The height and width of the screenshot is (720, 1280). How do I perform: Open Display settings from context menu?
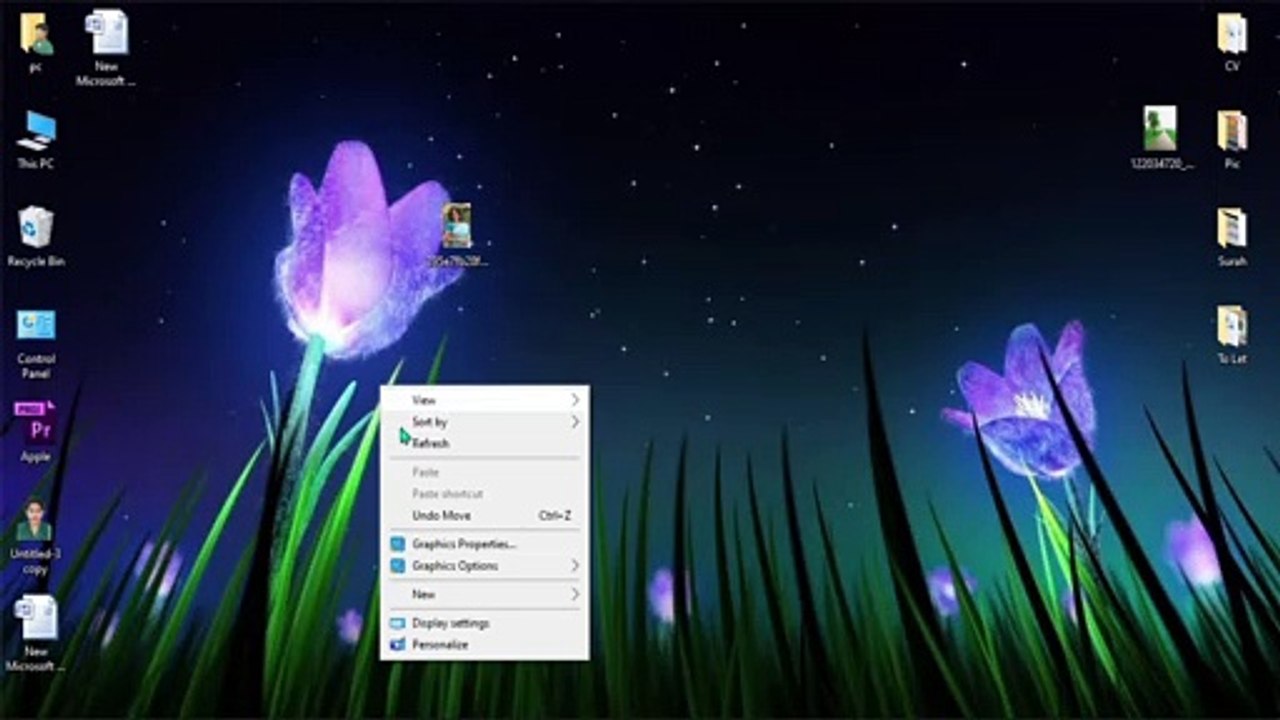[x=485, y=623]
